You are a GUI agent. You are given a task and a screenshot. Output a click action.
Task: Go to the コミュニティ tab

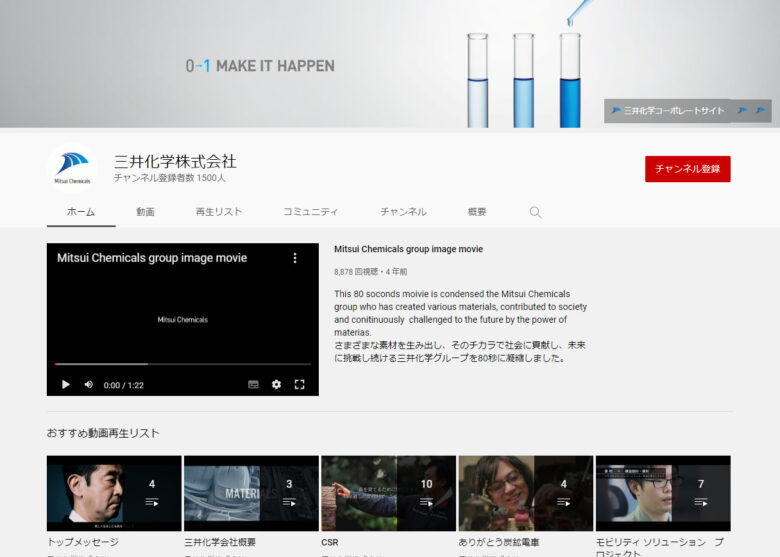(310, 212)
